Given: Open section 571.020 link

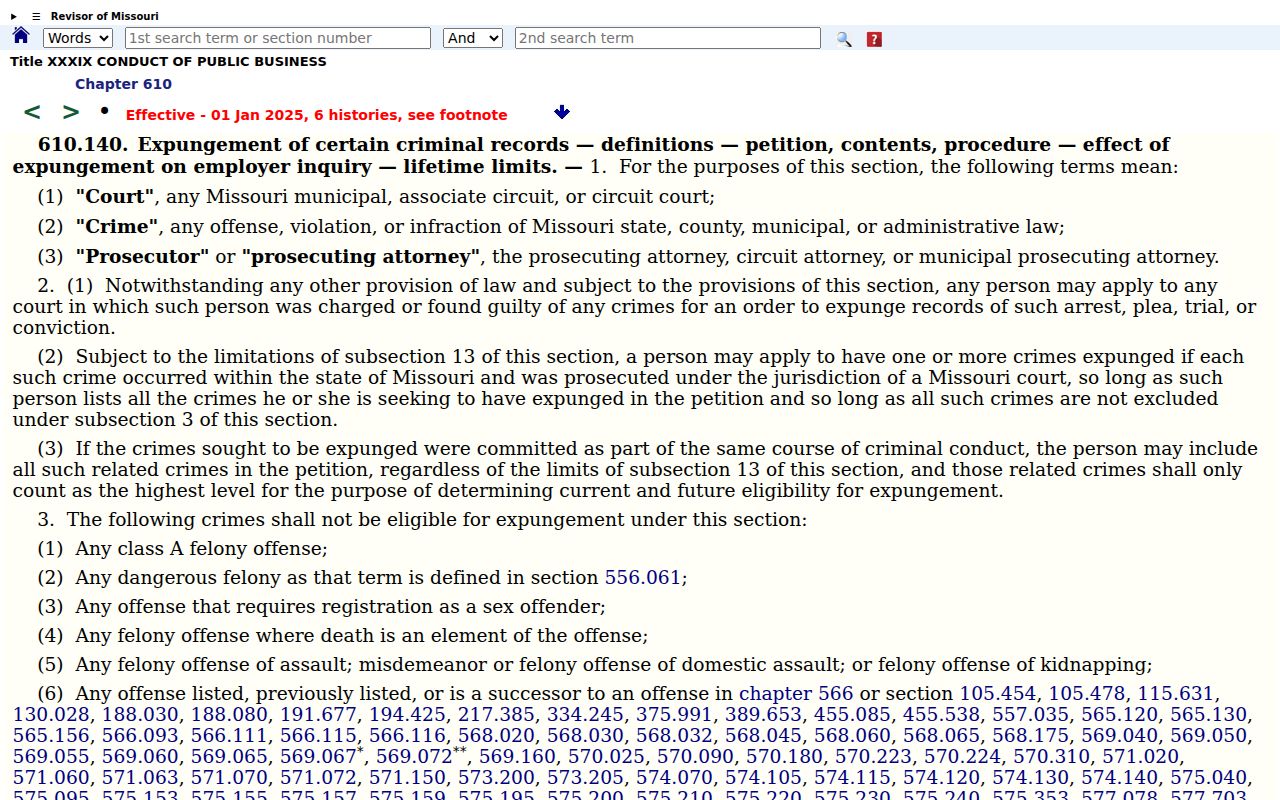Looking at the screenshot, I should pyautogui.click(x=1140, y=757).
